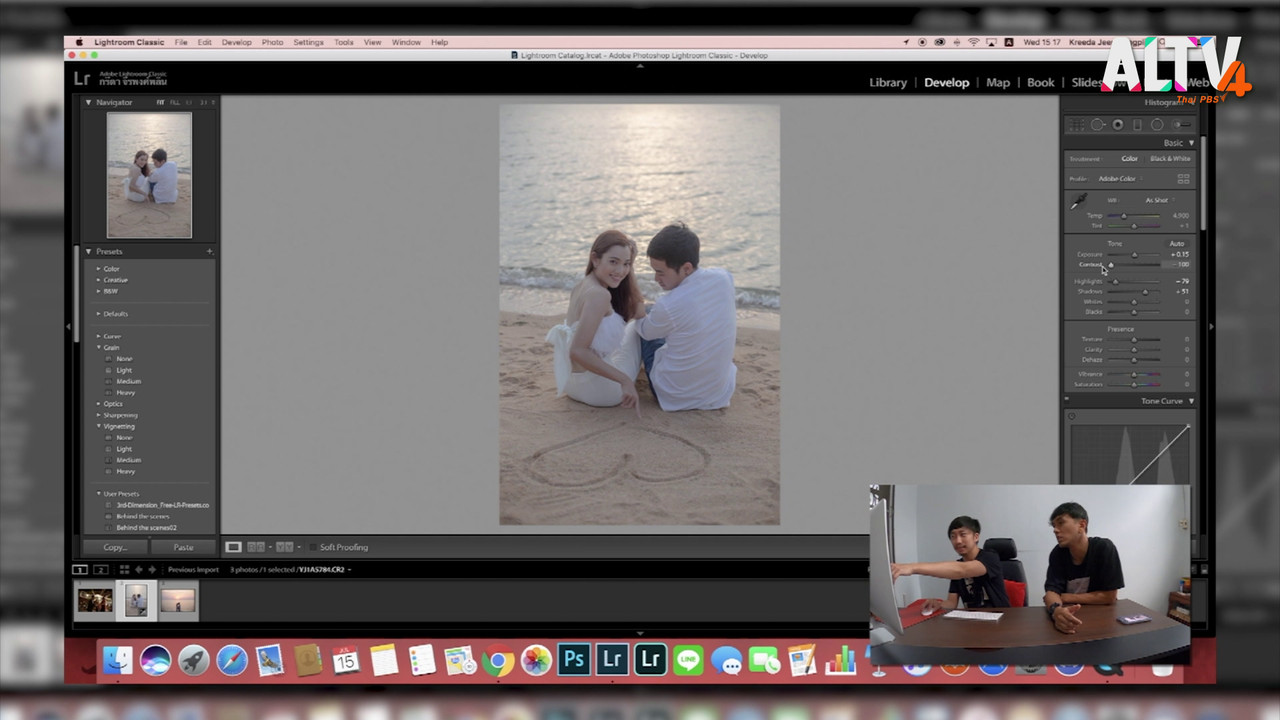Viewport: 1280px width, 720px height.
Task: Collapse the Navigator panel
Action: click(x=88, y=102)
